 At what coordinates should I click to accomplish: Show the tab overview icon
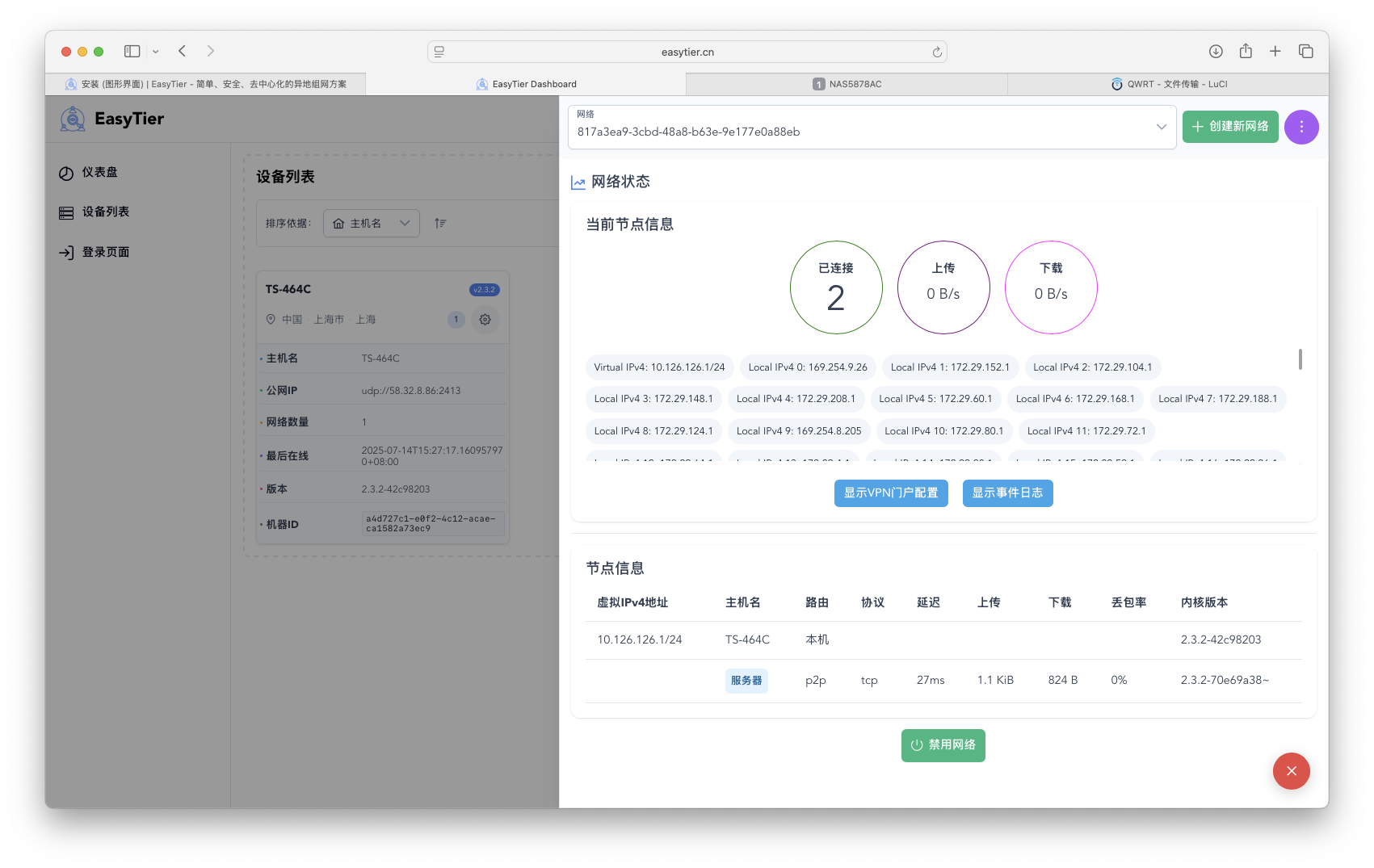click(x=1305, y=52)
